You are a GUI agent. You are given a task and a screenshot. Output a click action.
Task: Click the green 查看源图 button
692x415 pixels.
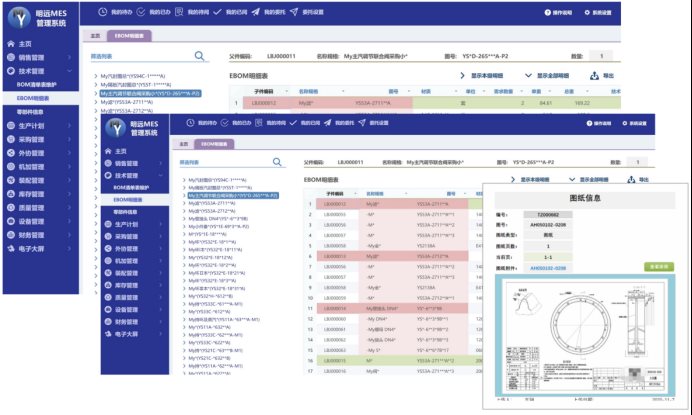click(x=658, y=267)
